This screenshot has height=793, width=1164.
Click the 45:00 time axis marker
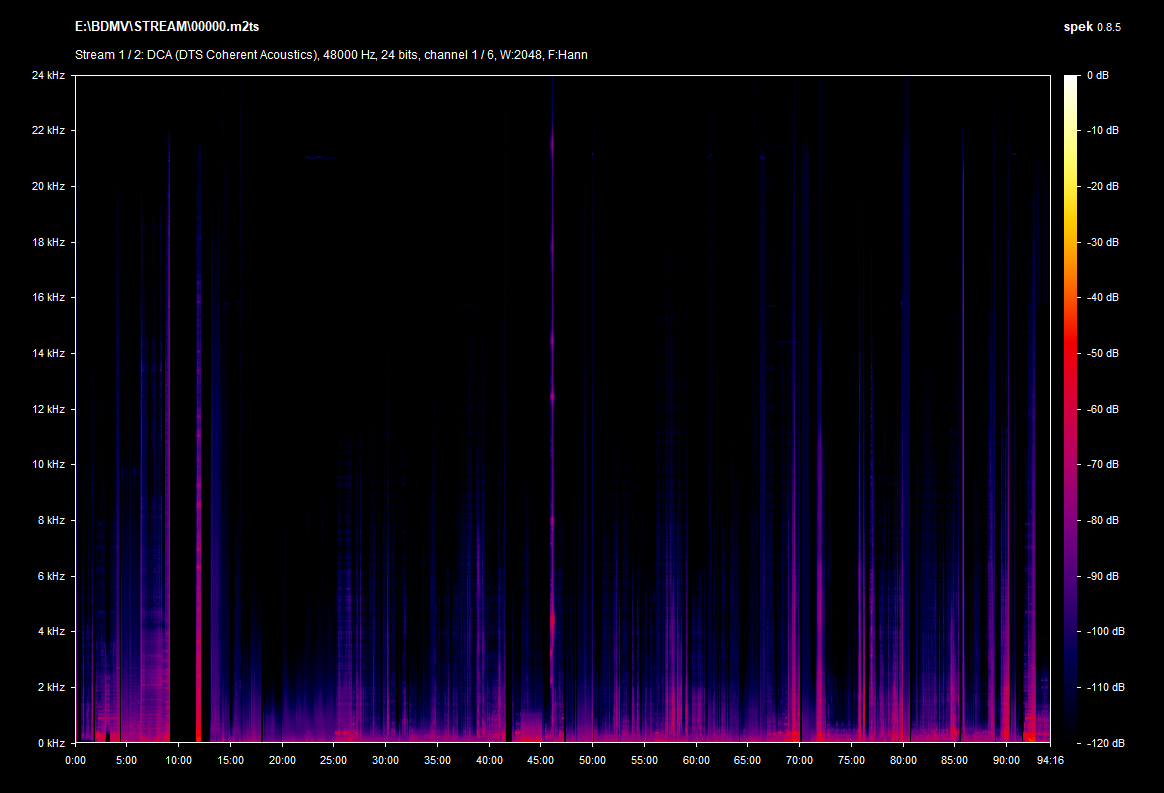pyautogui.click(x=541, y=760)
